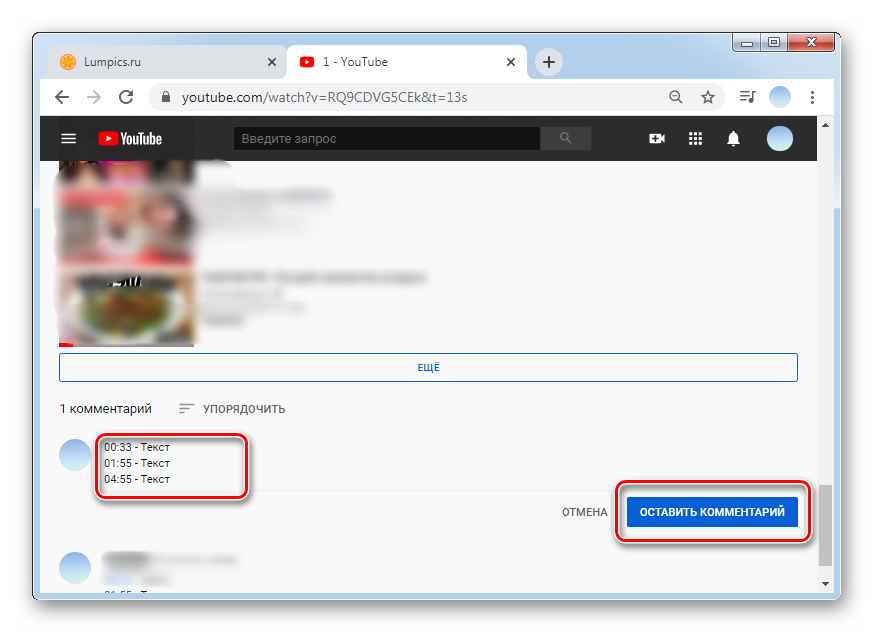874x633 pixels.
Task: Go back to the previous page
Action: point(62,97)
